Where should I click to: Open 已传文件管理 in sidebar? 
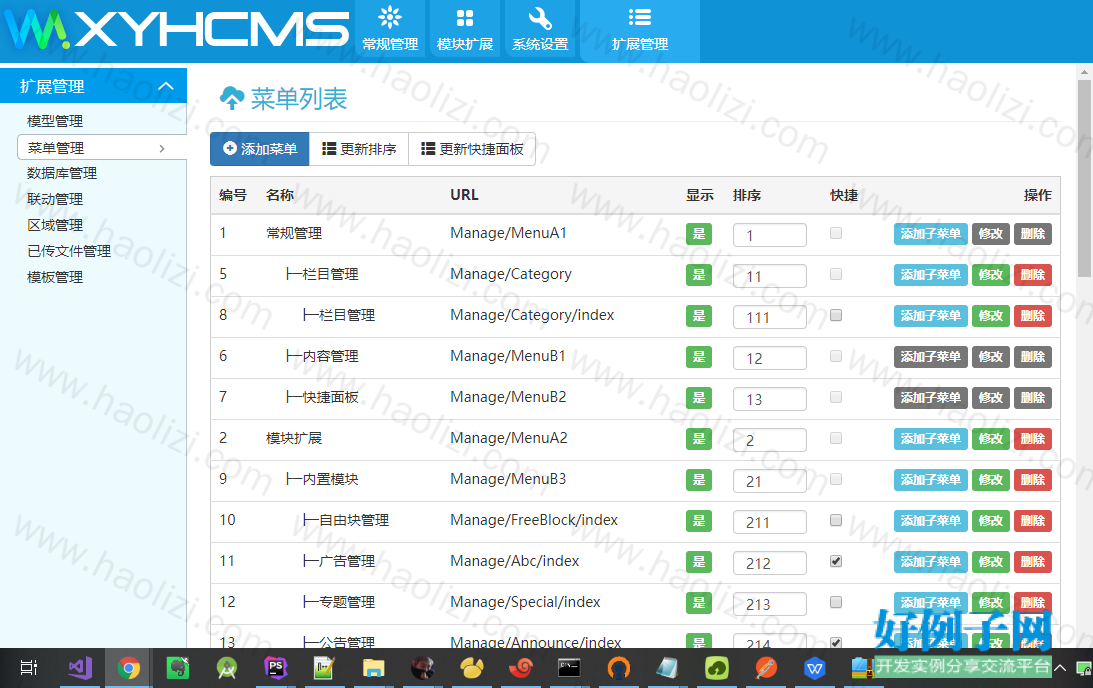pyautogui.click(x=69, y=251)
